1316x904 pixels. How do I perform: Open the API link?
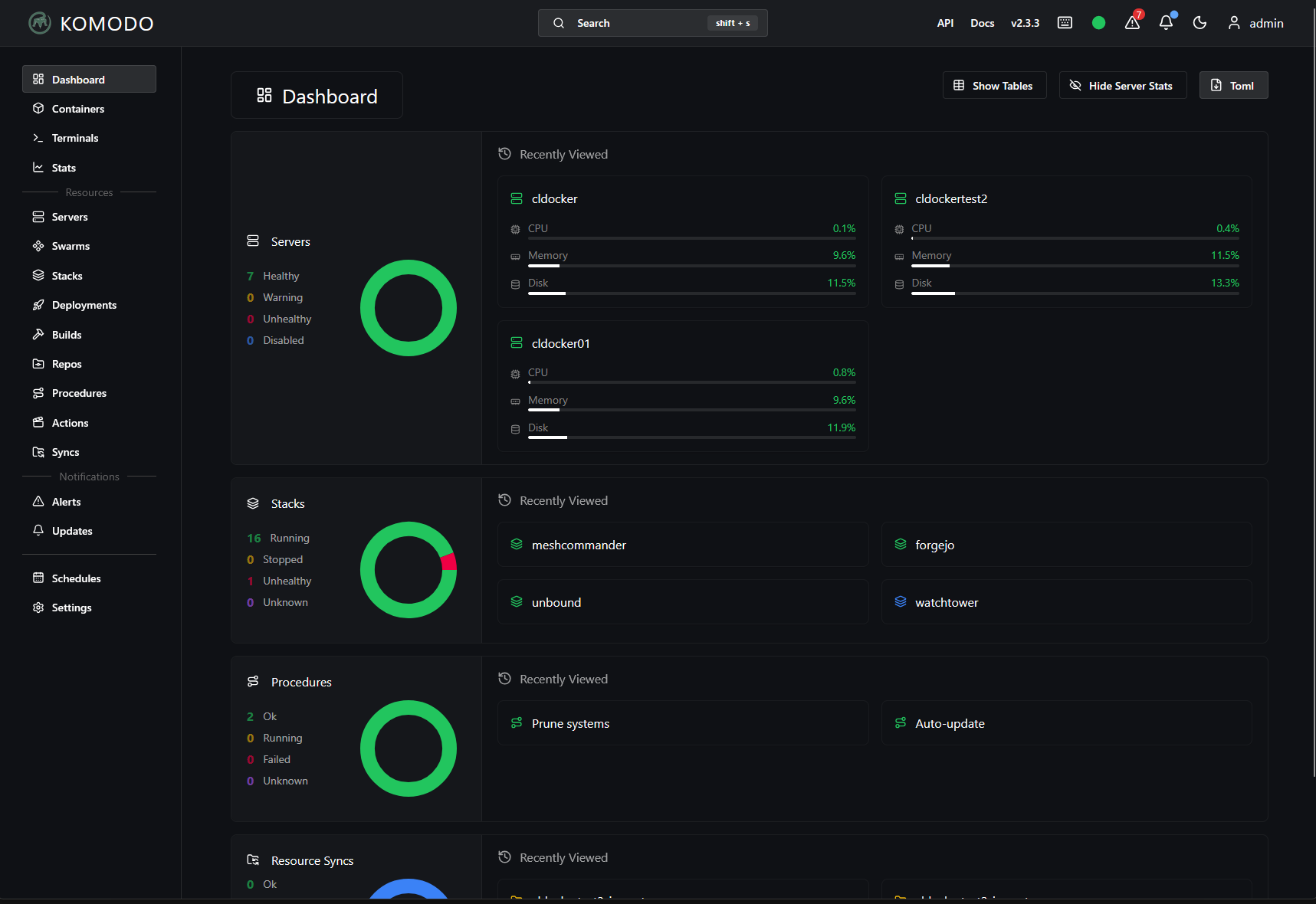[945, 23]
